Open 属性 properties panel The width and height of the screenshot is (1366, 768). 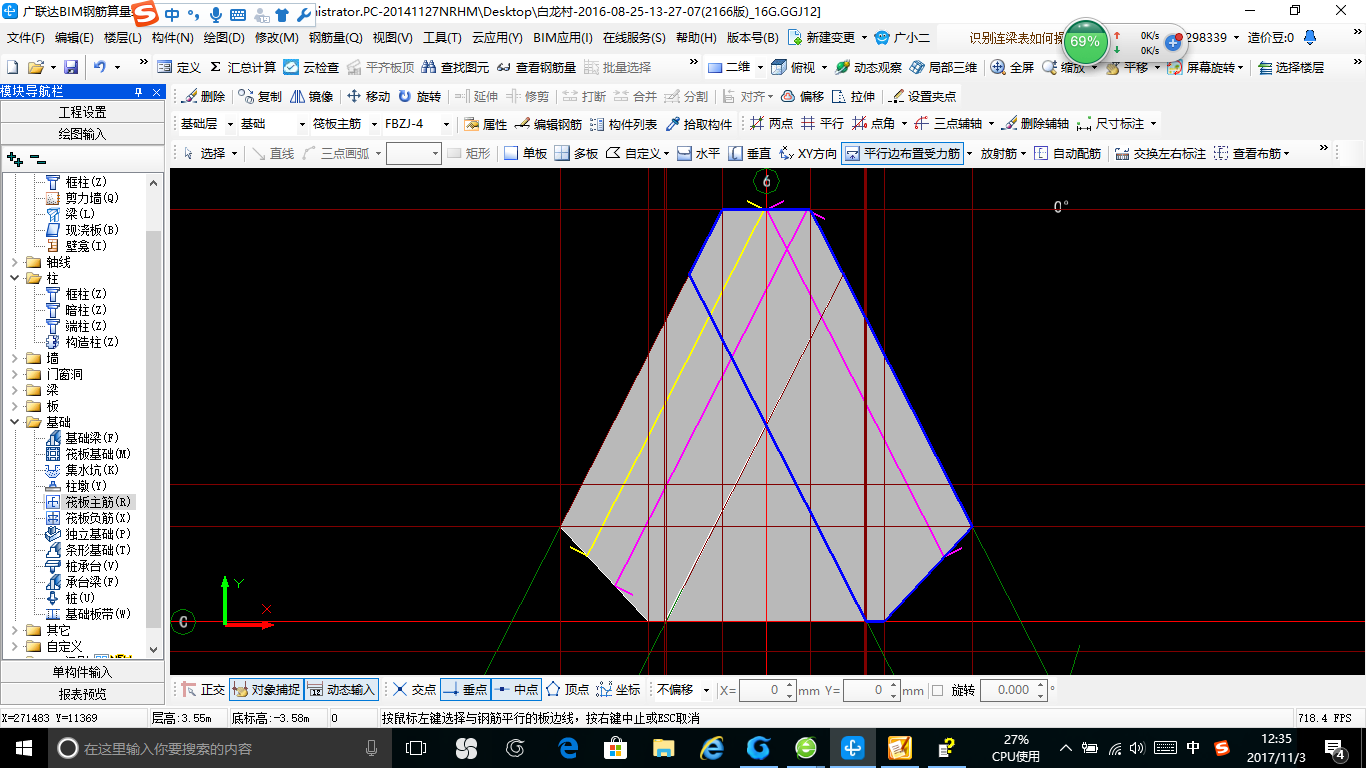coord(486,124)
